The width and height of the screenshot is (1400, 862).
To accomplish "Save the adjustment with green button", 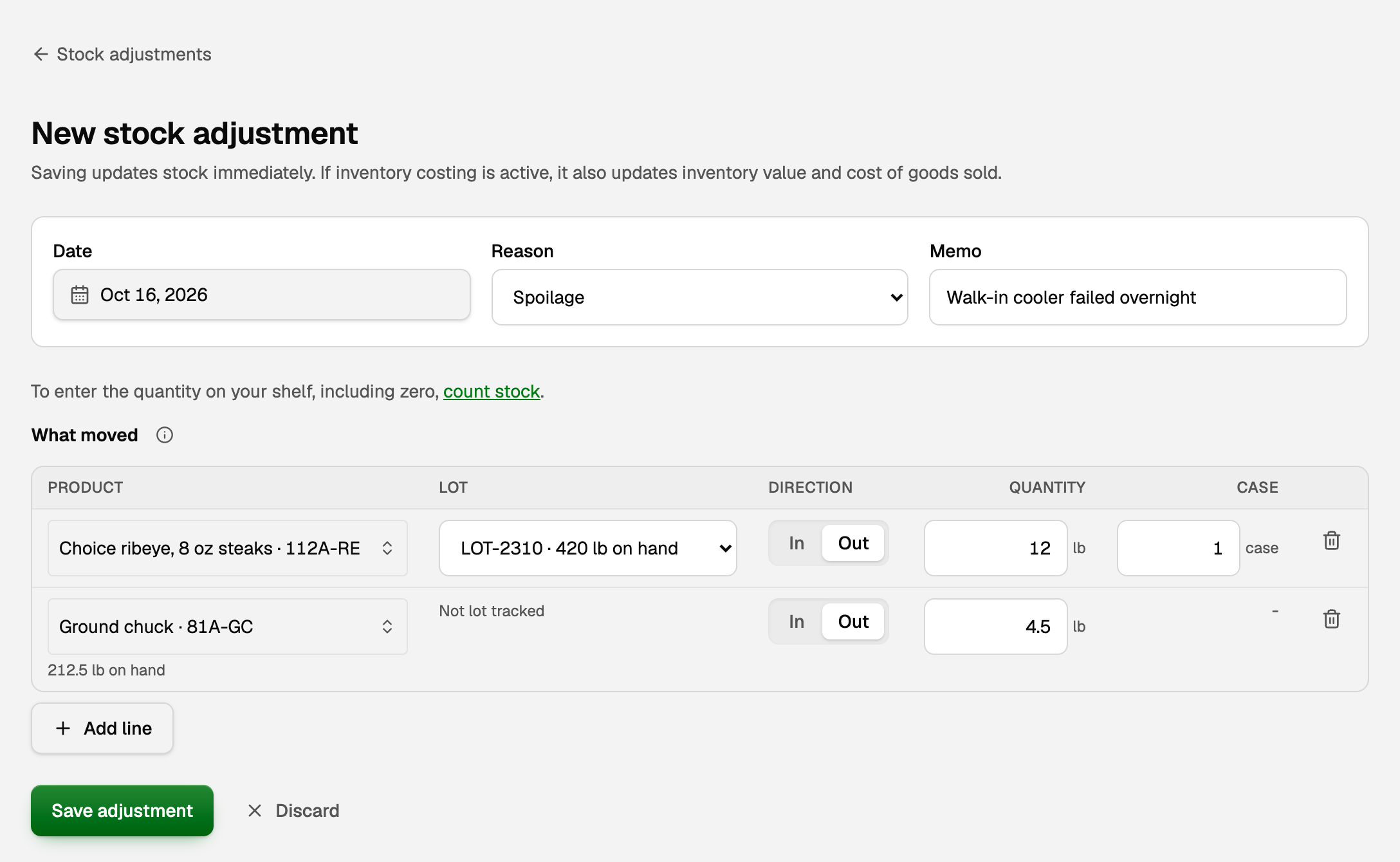I will [122, 811].
